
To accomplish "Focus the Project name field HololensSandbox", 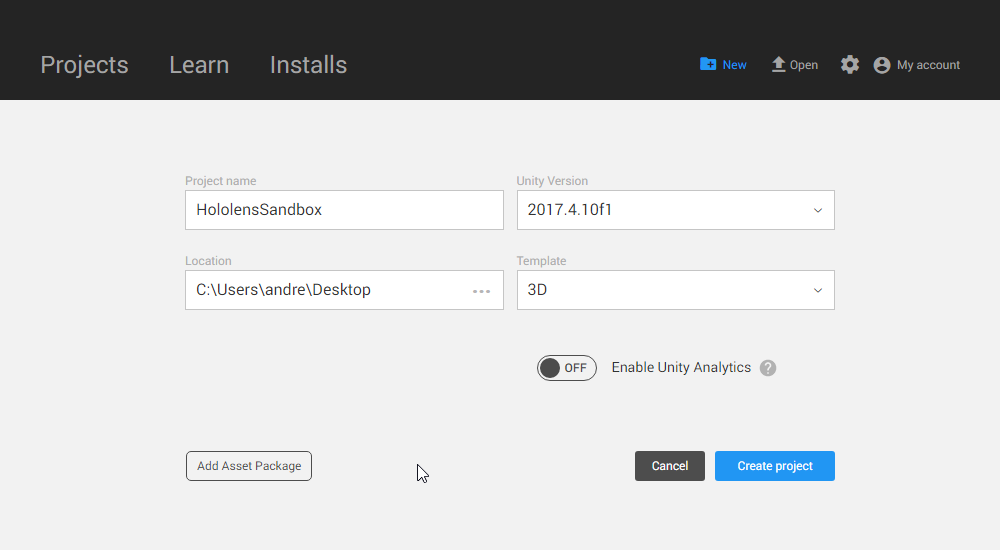I will pos(344,211).
